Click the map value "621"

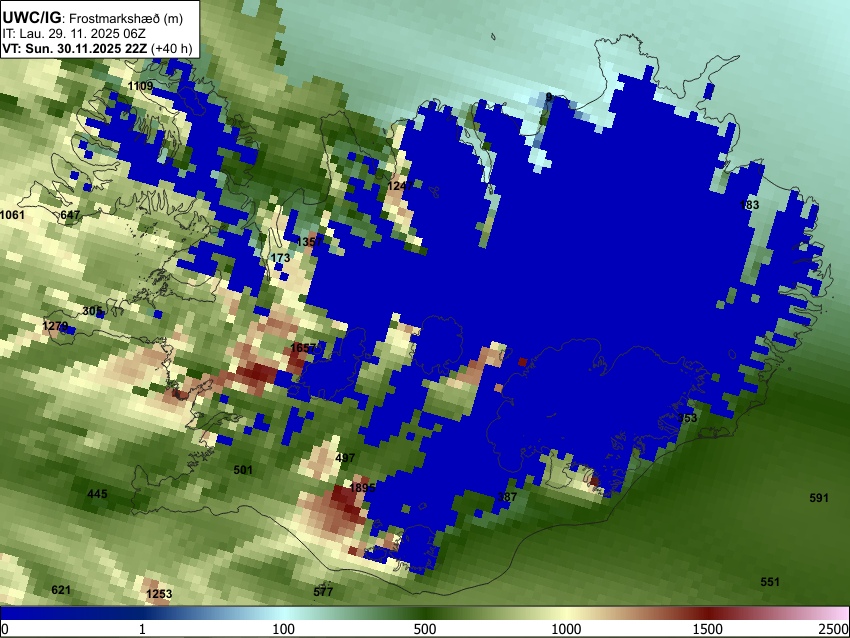61,590
